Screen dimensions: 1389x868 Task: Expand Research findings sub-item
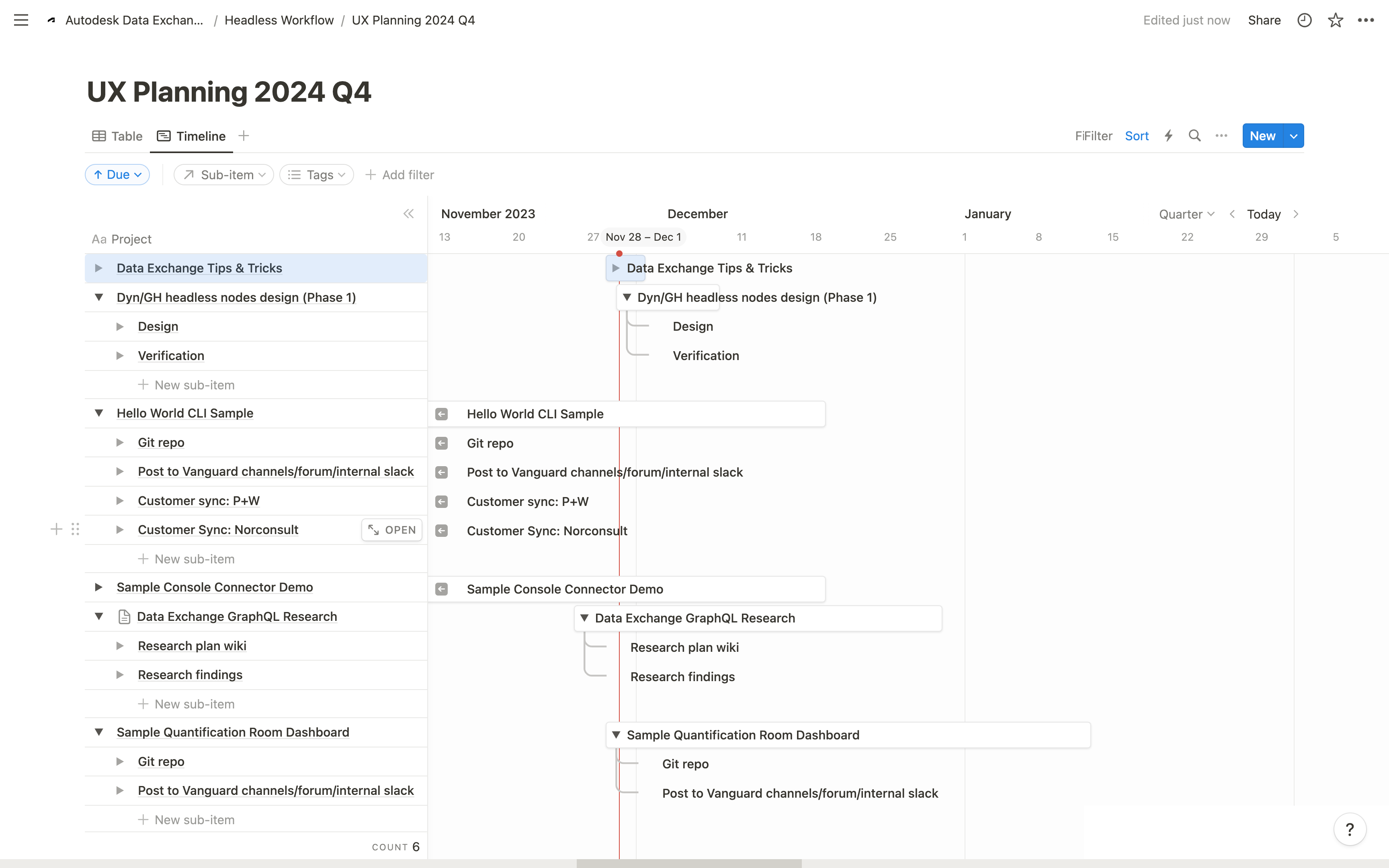(120, 675)
